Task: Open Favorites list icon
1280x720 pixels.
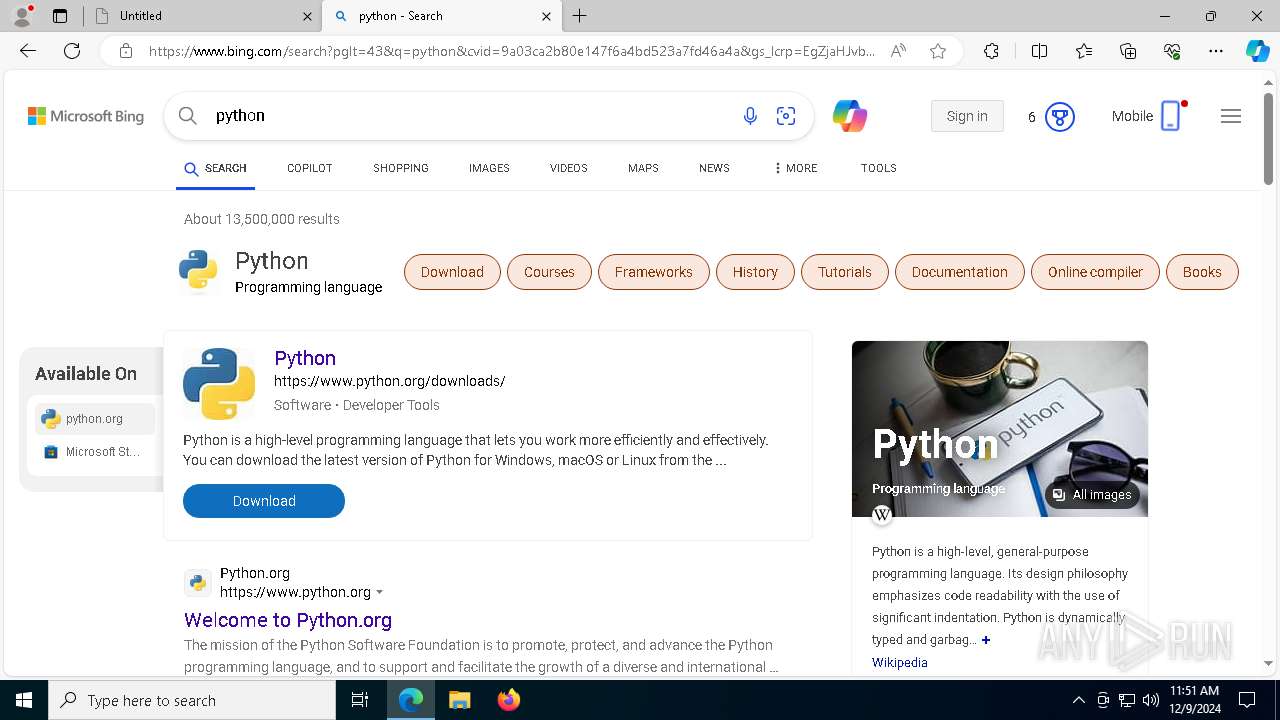Action: 1084,51
